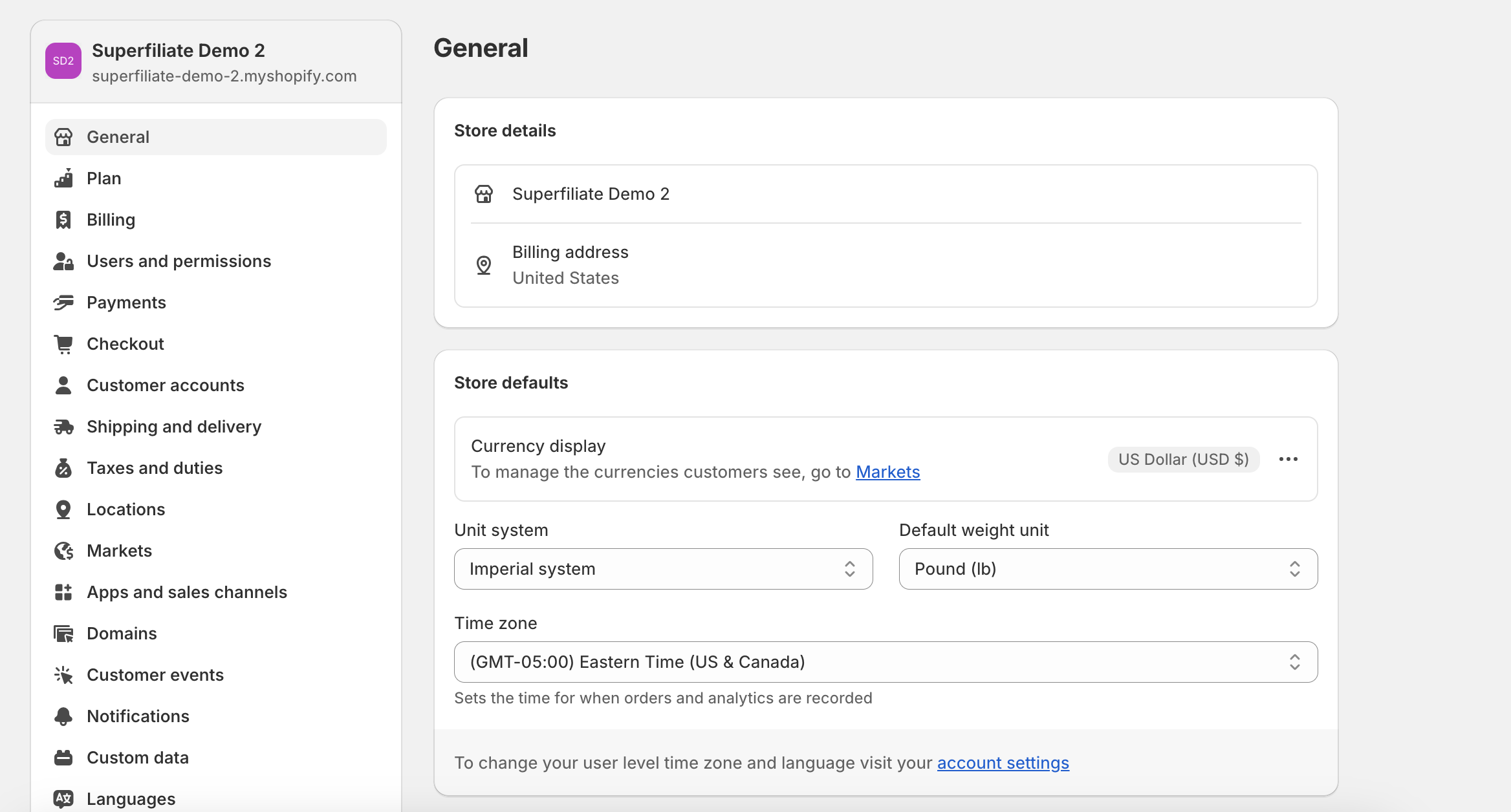
Task: Click the Custom data icon
Action: pos(63,758)
